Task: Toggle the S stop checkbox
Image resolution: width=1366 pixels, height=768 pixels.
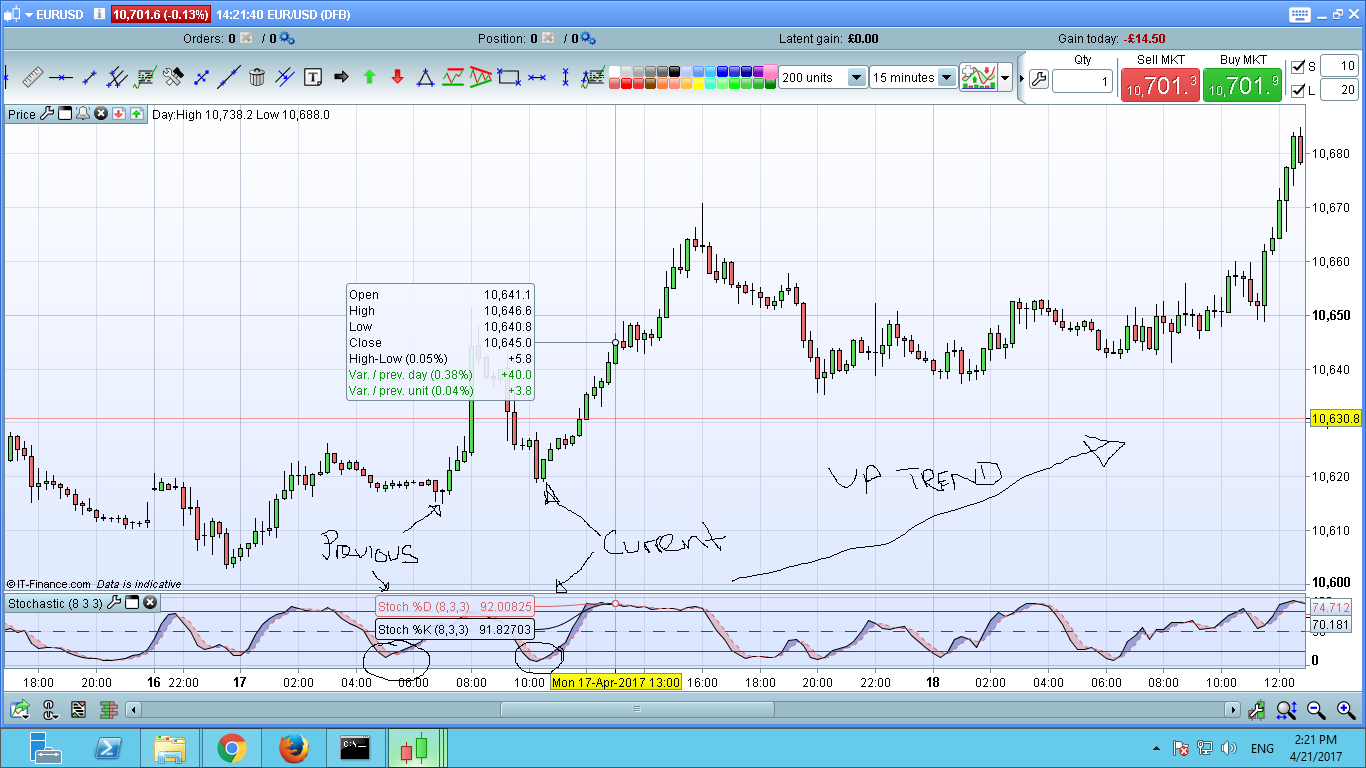Action: click(1298, 67)
